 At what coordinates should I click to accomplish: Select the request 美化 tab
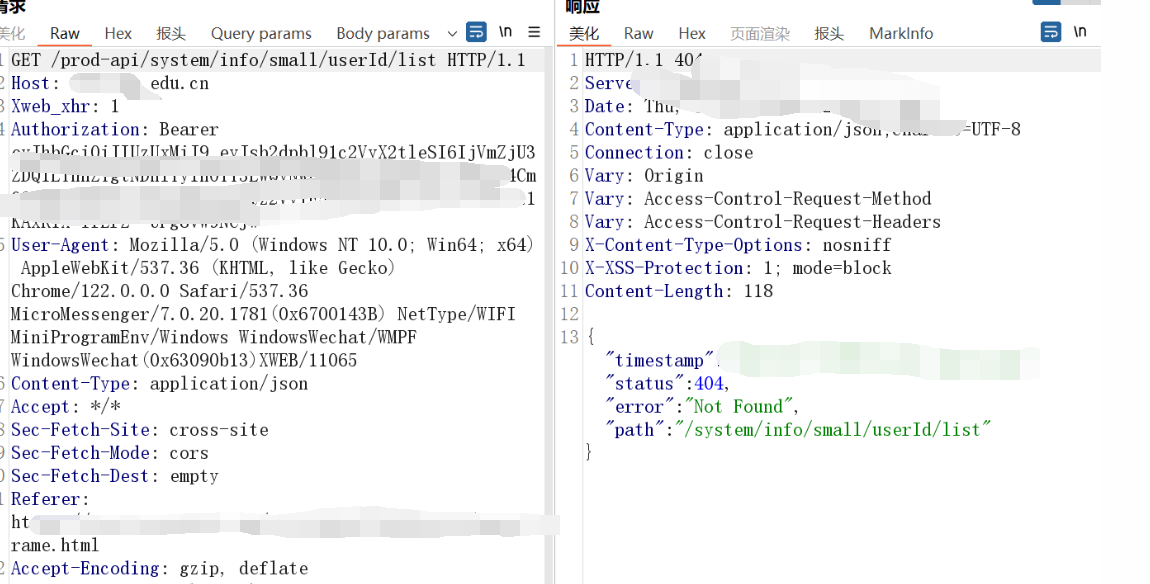coord(13,33)
